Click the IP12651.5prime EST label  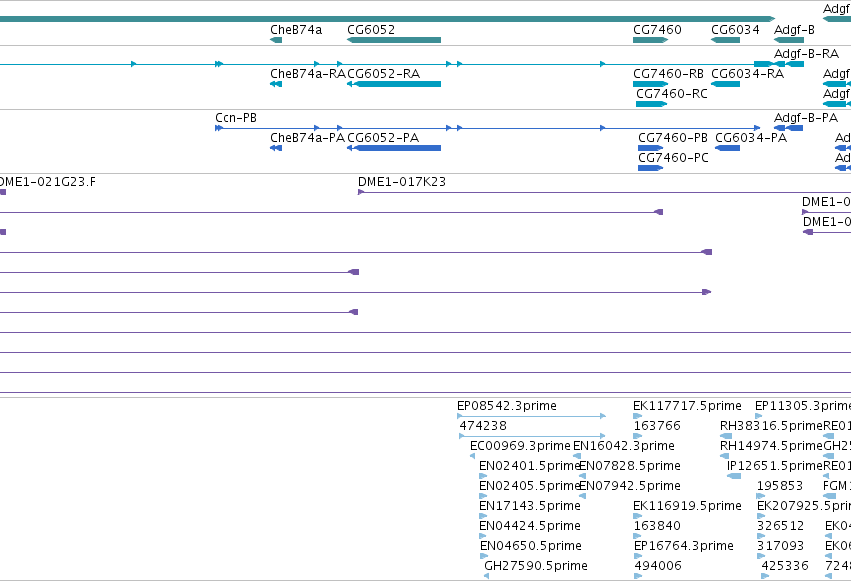[x=775, y=466]
